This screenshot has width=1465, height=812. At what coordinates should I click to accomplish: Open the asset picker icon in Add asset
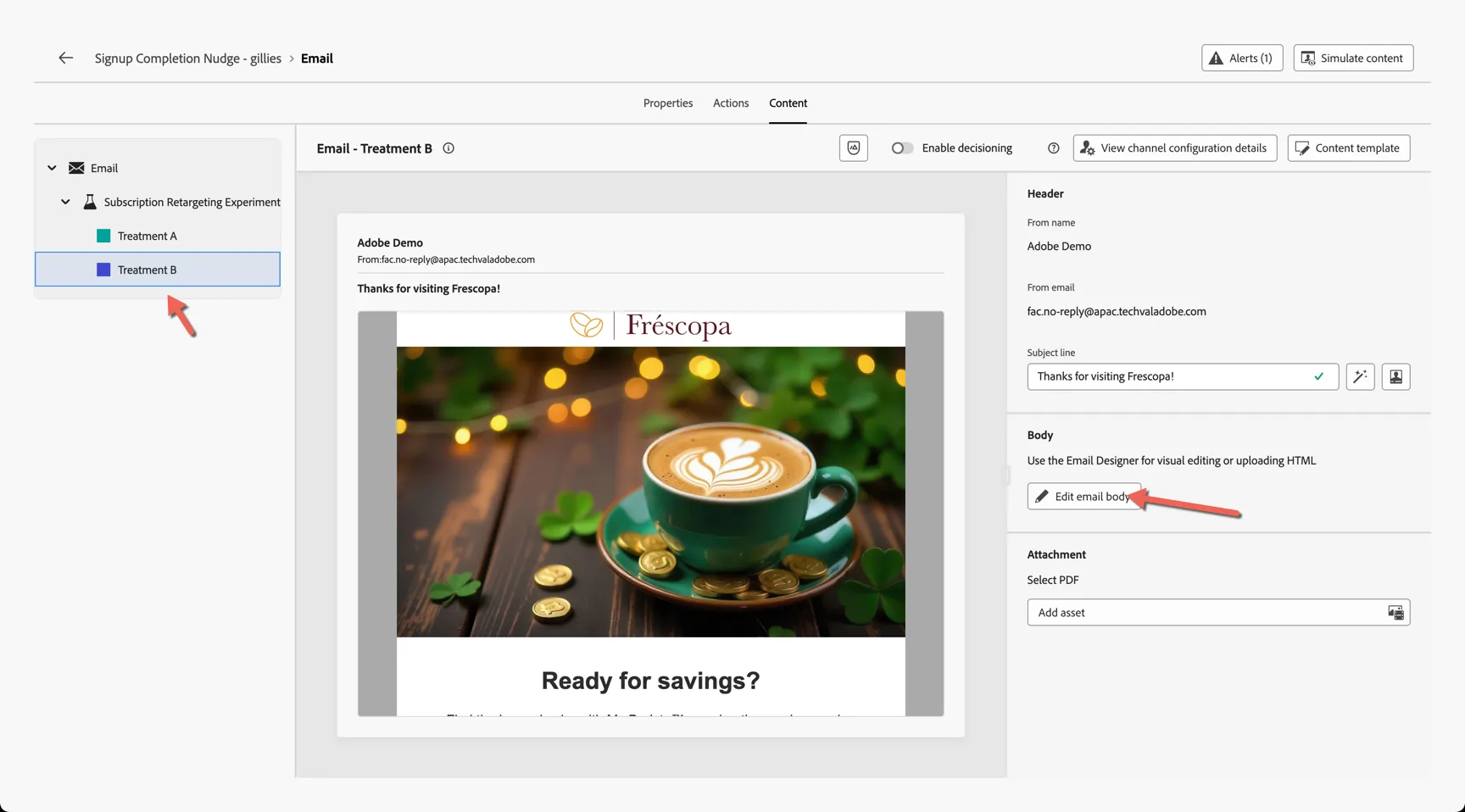point(1395,612)
